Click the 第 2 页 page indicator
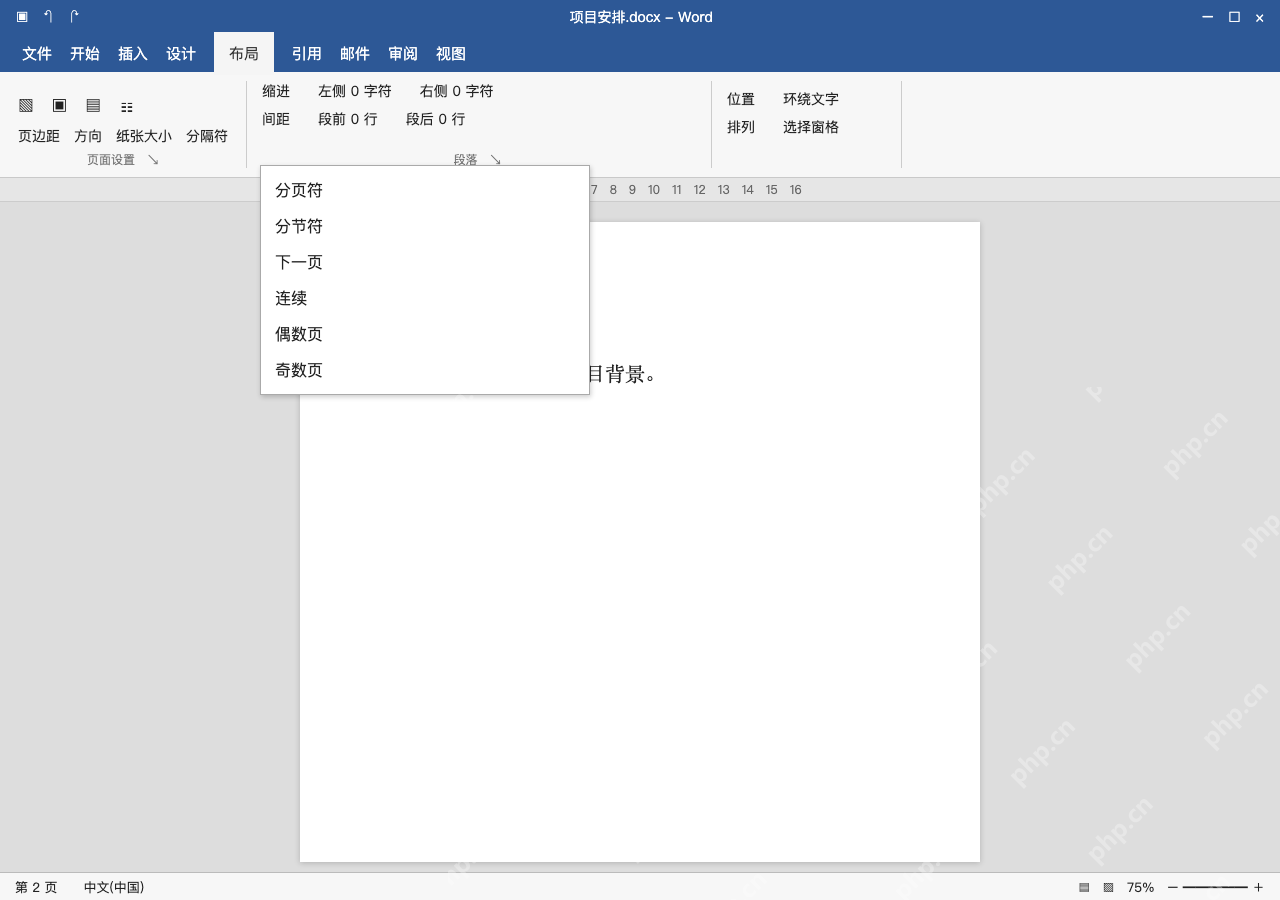 [36, 887]
